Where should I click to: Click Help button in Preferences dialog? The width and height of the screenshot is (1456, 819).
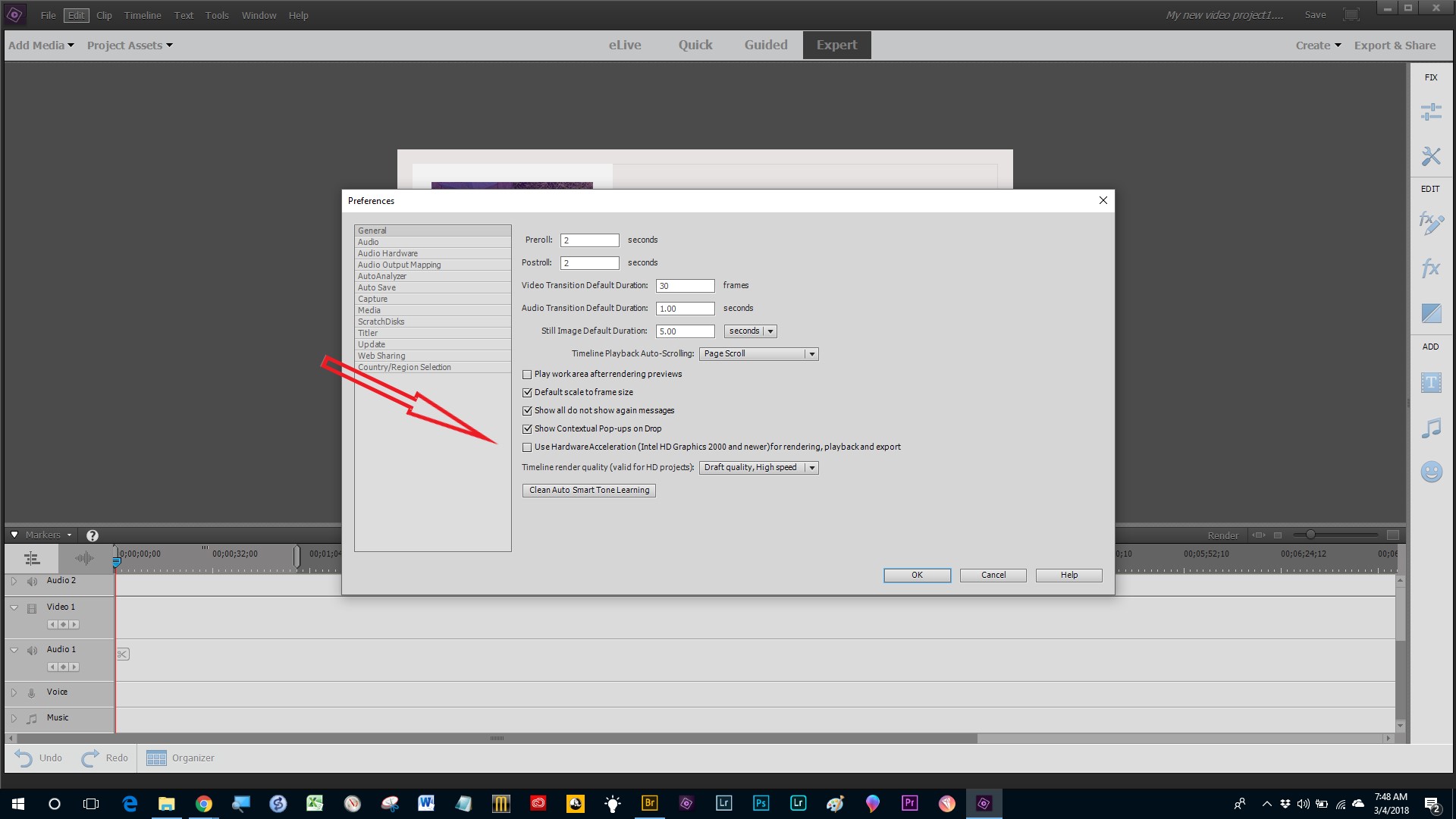(1068, 576)
